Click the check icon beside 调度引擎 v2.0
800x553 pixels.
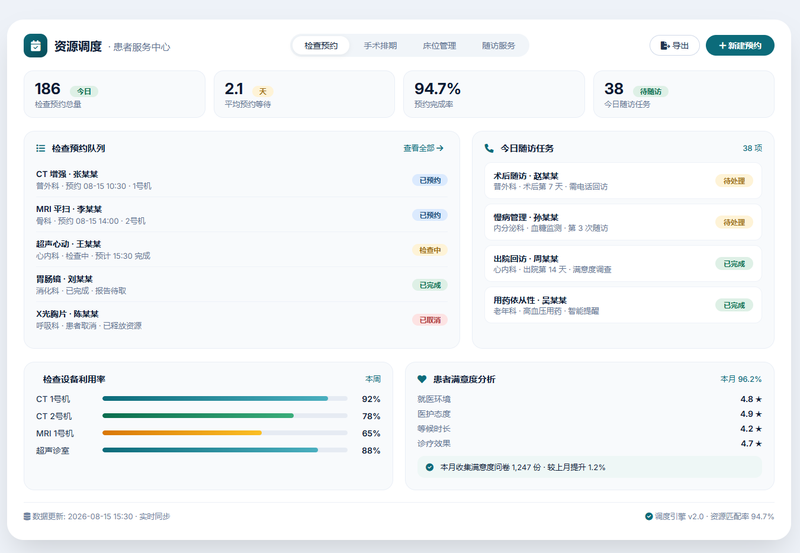648,516
